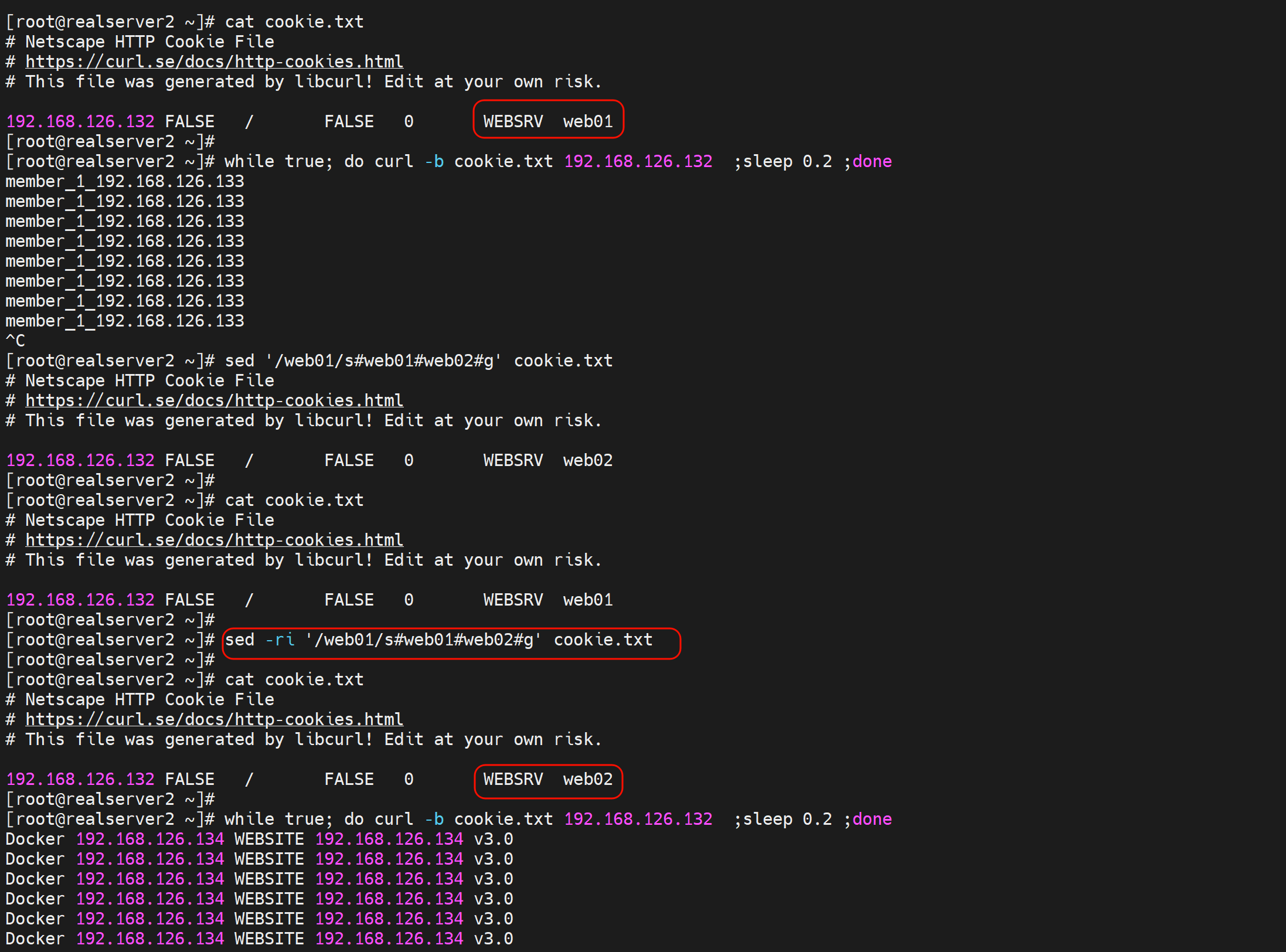Click the red-boxed sed -ri command
Image resolution: width=1286 pixels, height=952 pixels.
pos(438,640)
